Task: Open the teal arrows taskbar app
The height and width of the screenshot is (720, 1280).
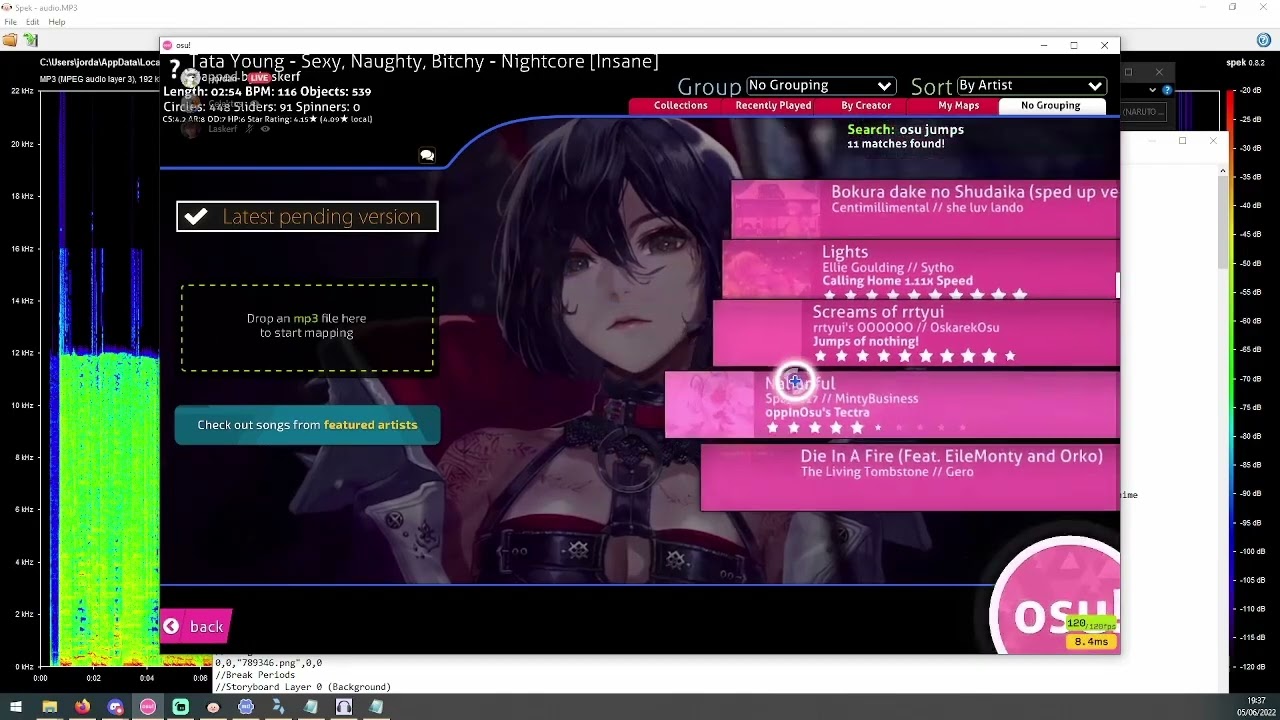Action: click(278, 707)
